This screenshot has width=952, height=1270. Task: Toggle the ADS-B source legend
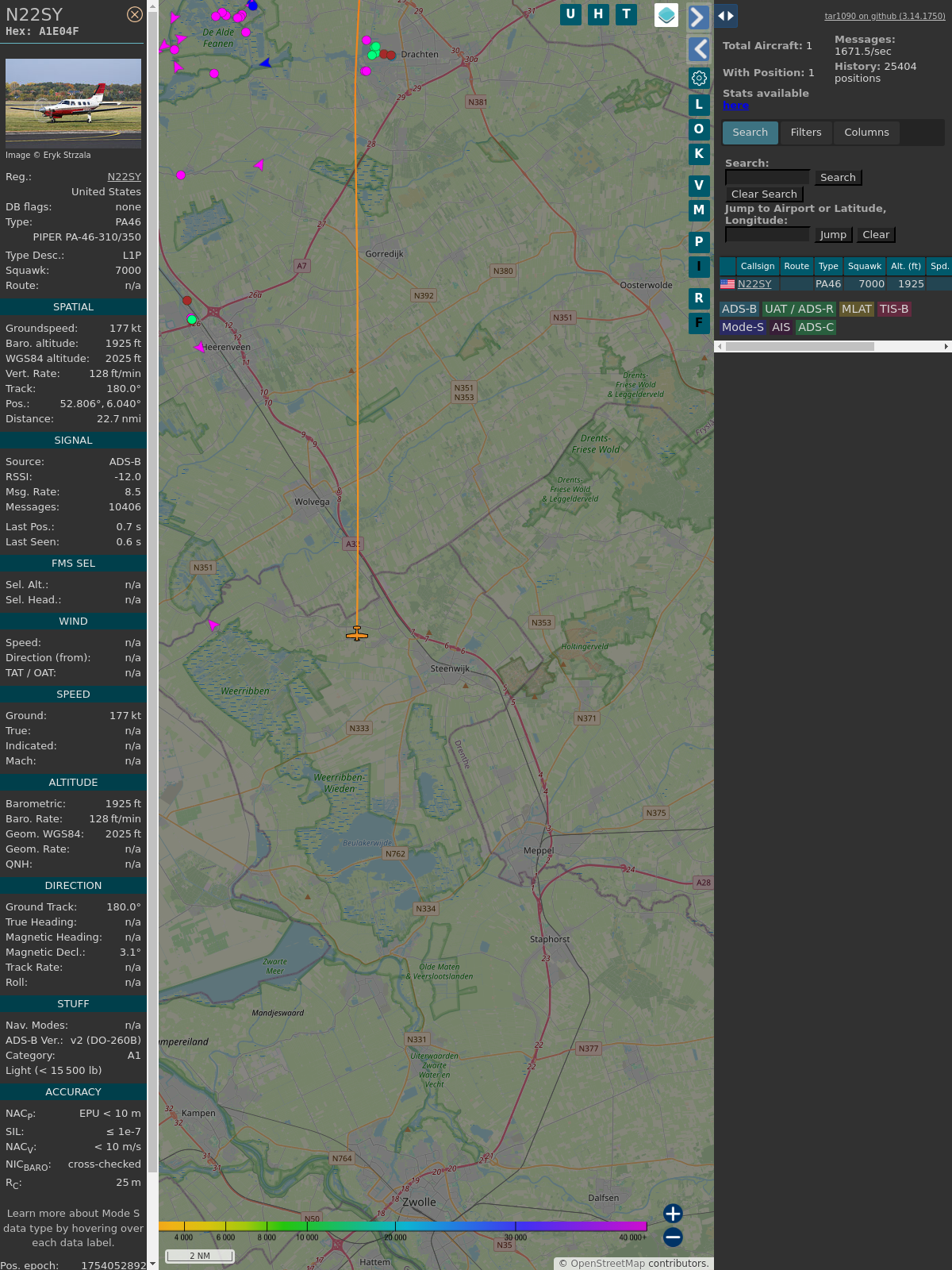[739, 310]
